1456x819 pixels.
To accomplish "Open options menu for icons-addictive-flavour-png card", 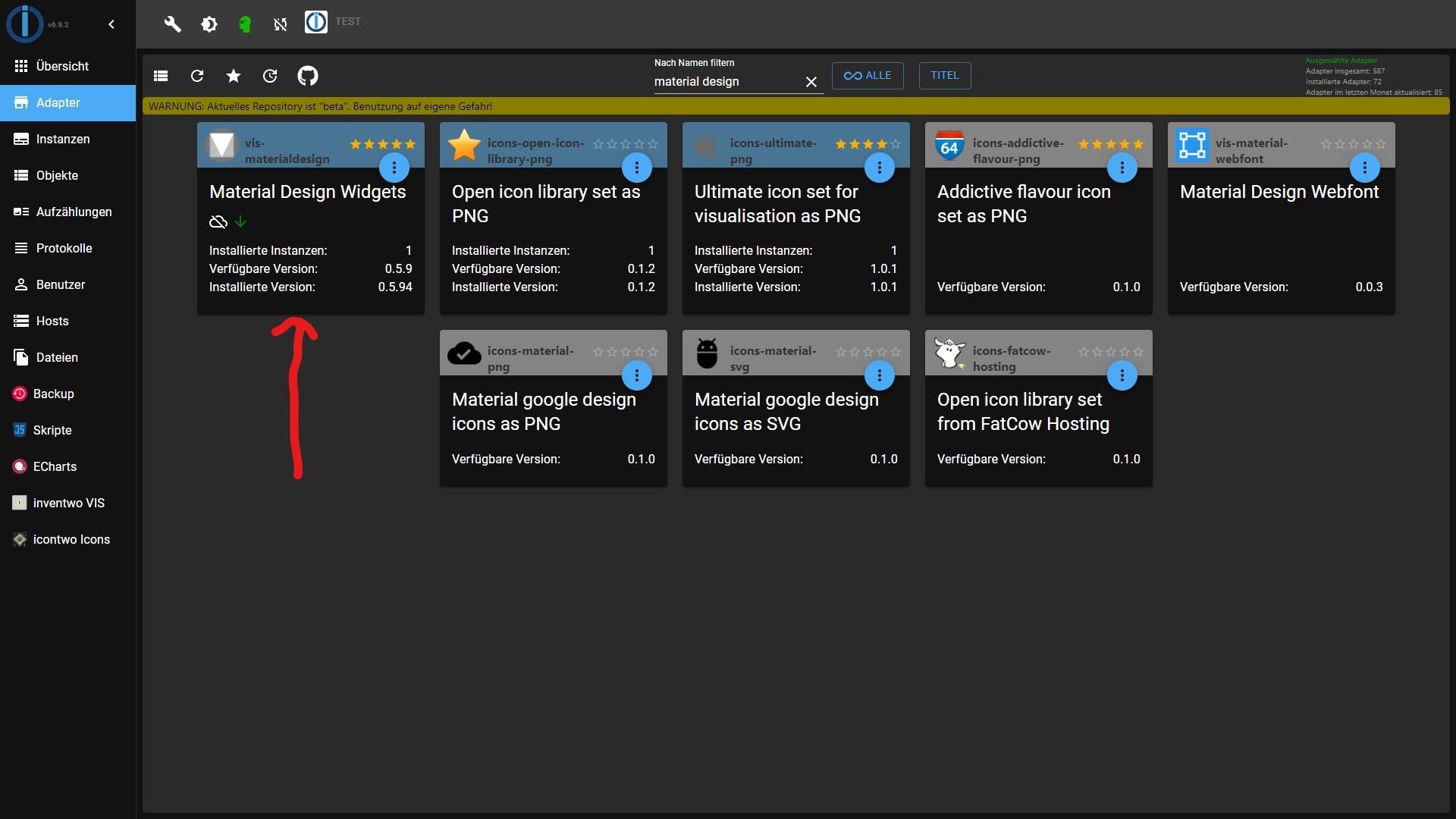I will [x=1122, y=168].
